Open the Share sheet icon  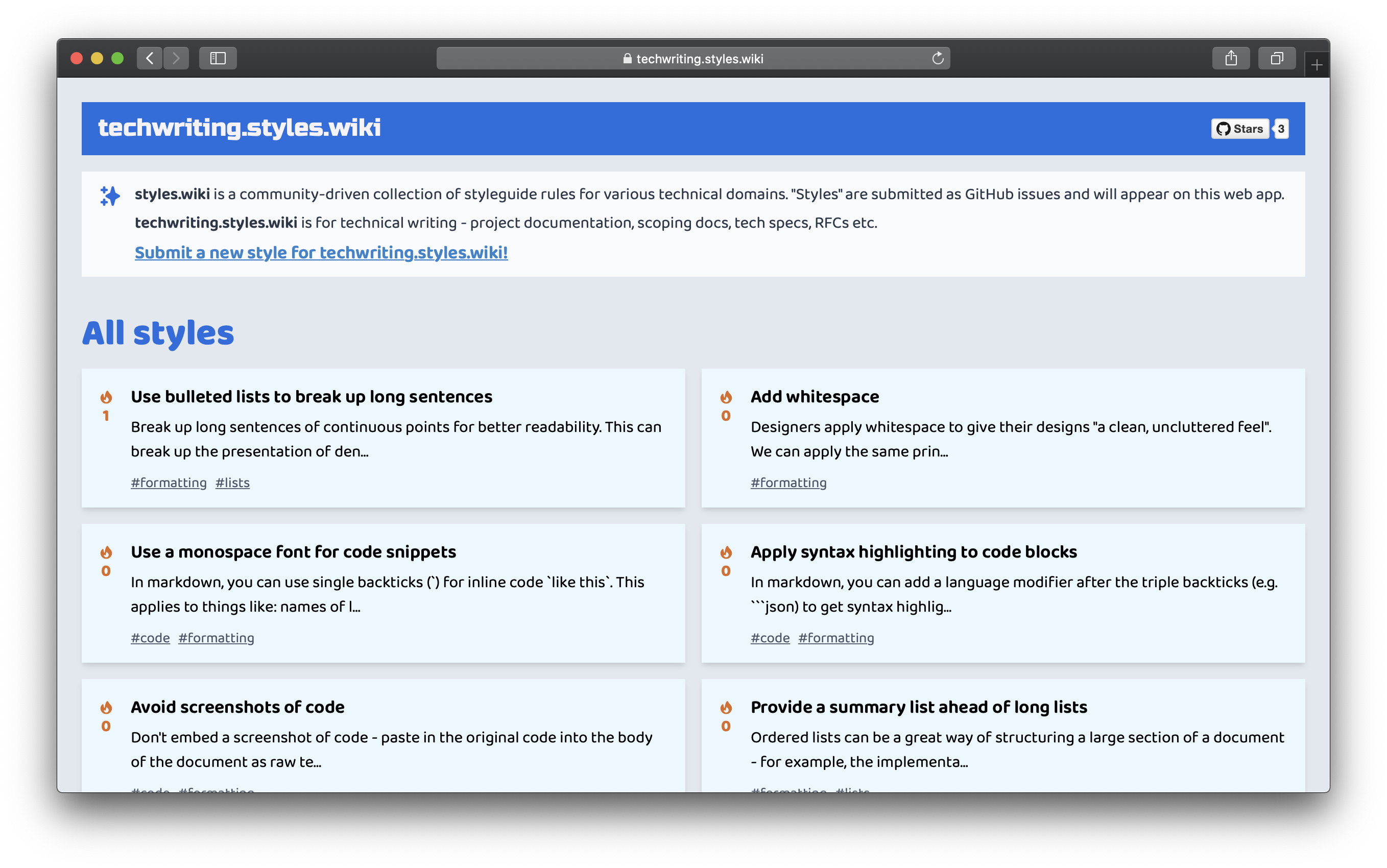[1230, 58]
